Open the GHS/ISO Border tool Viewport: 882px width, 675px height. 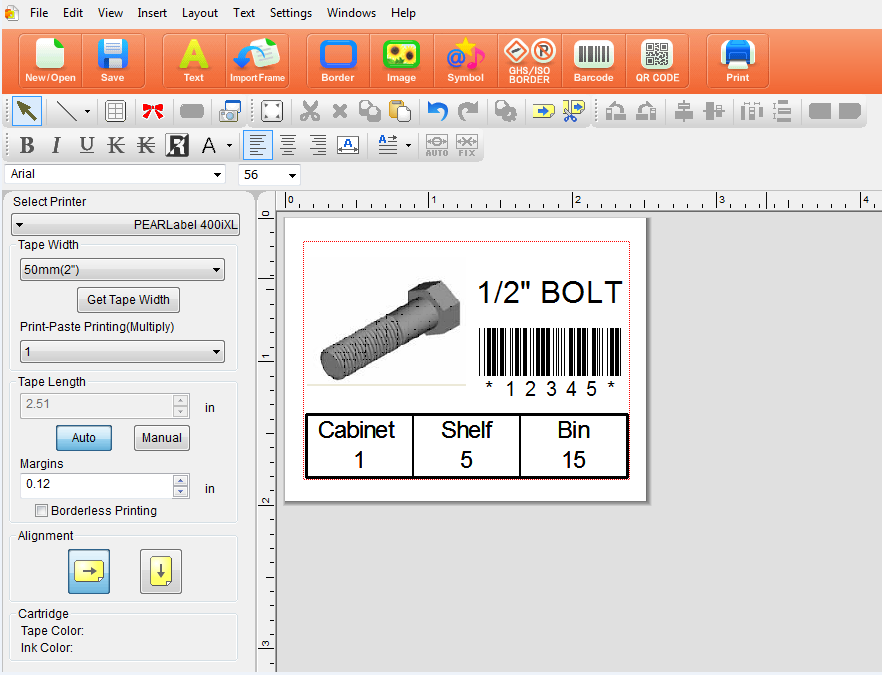click(x=529, y=61)
